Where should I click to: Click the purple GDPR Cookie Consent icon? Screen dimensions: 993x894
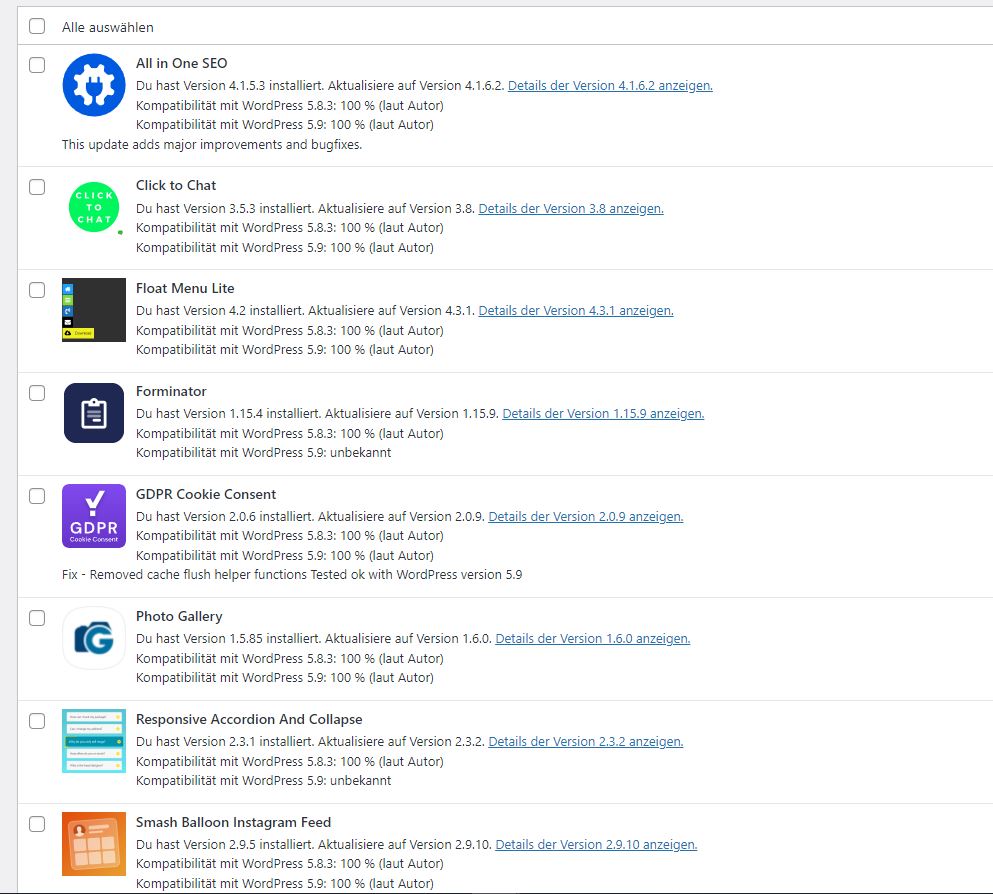coord(93,516)
